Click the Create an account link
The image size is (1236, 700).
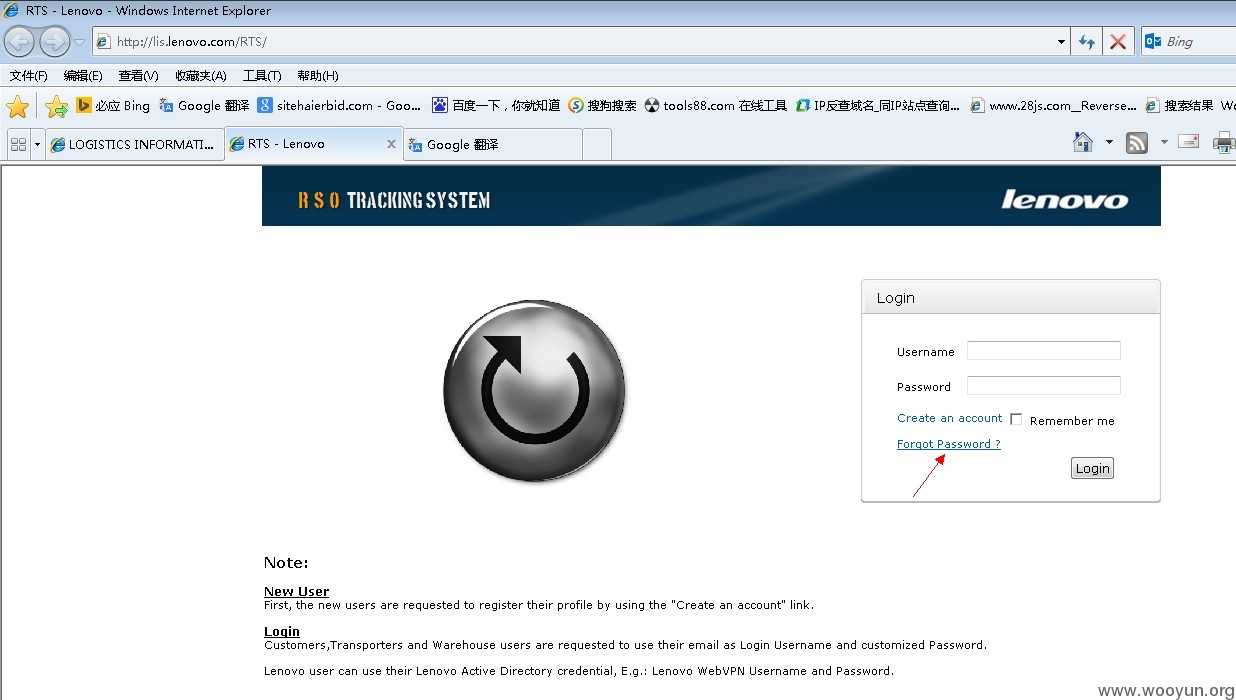click(x=949, y=418)
